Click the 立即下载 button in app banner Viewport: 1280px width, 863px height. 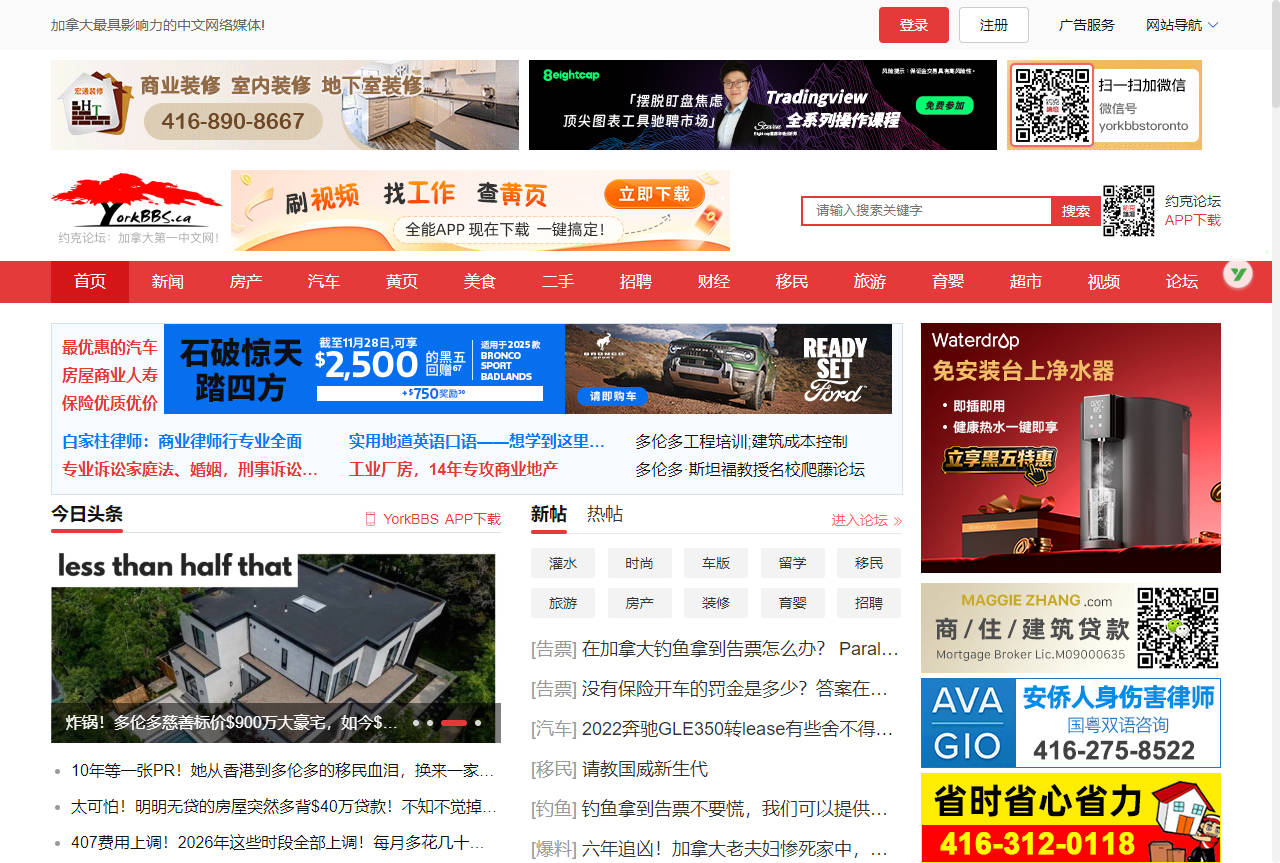(654, 194)
